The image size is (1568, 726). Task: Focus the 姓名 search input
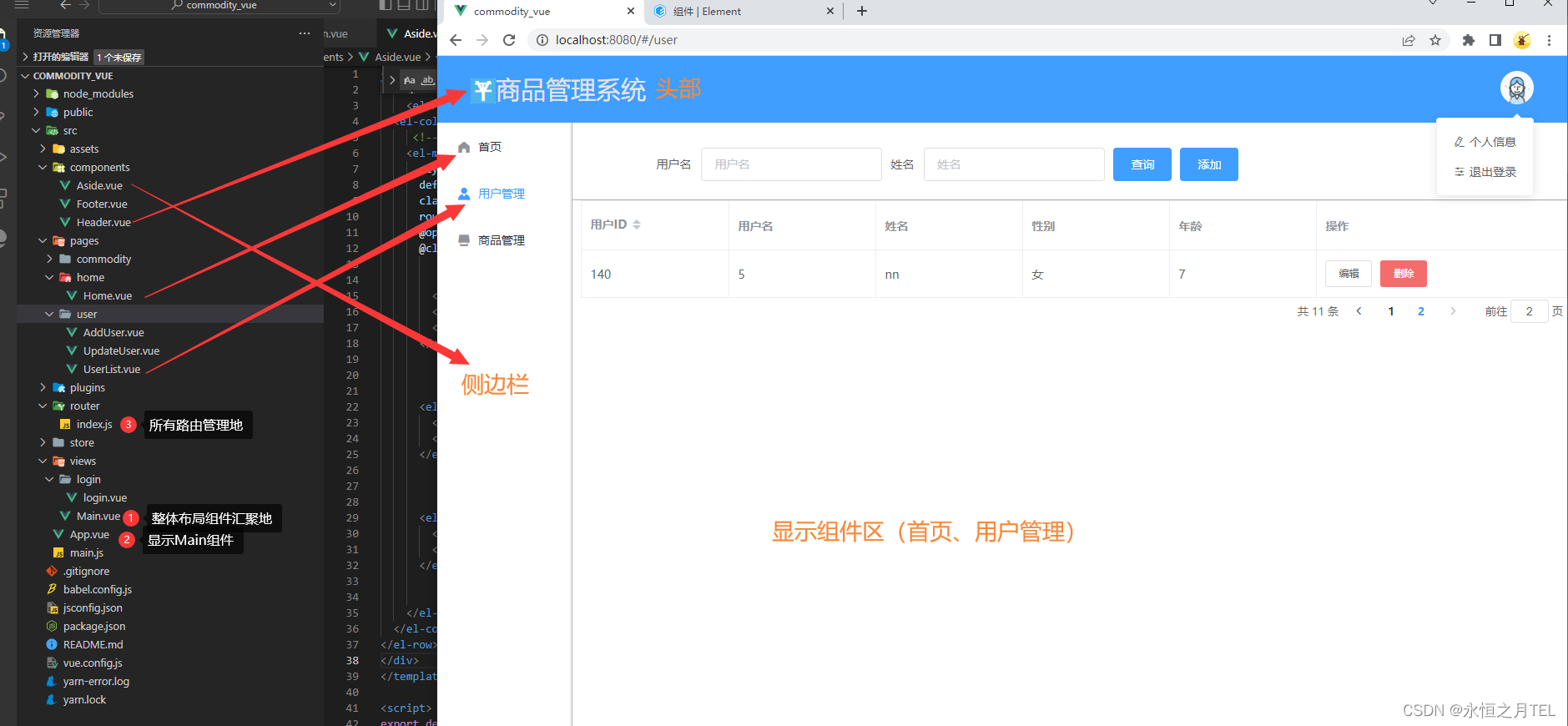coord(1014,164)
